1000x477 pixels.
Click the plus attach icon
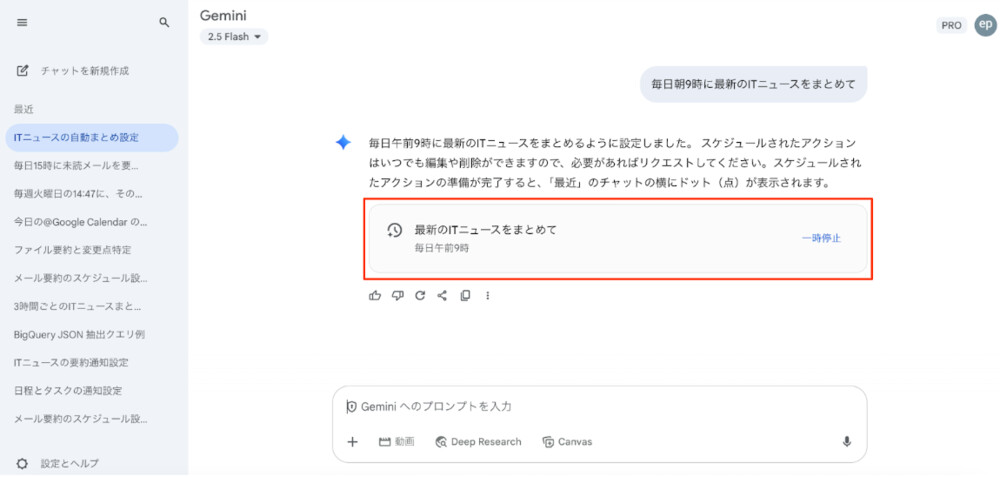352,442
